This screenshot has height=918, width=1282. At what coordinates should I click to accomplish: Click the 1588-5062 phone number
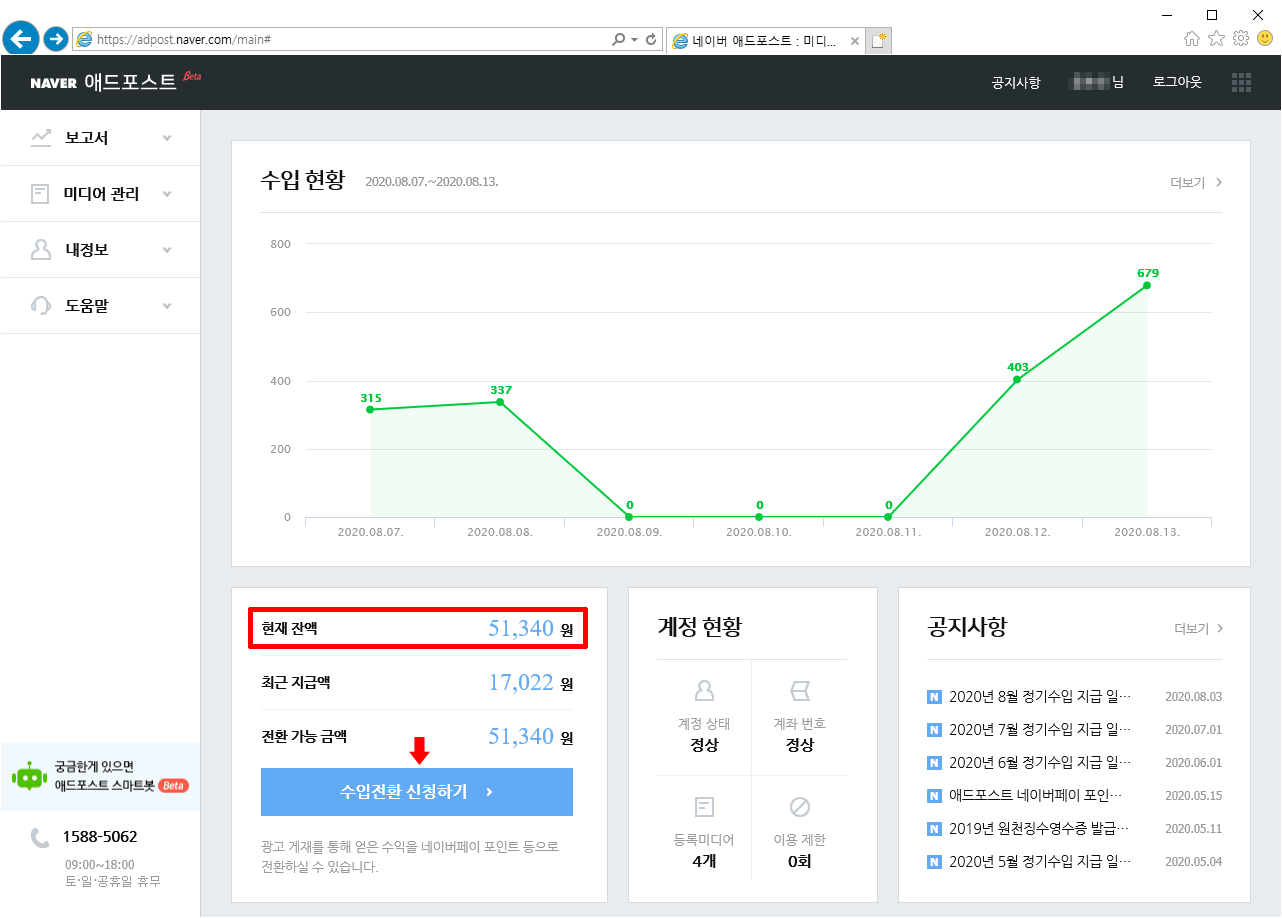pos(100,837)
